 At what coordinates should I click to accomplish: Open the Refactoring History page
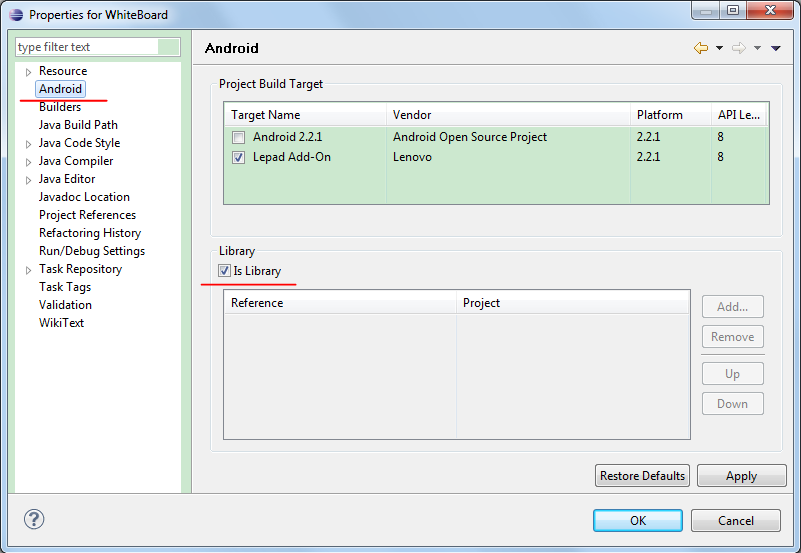[x=90, y=233]
